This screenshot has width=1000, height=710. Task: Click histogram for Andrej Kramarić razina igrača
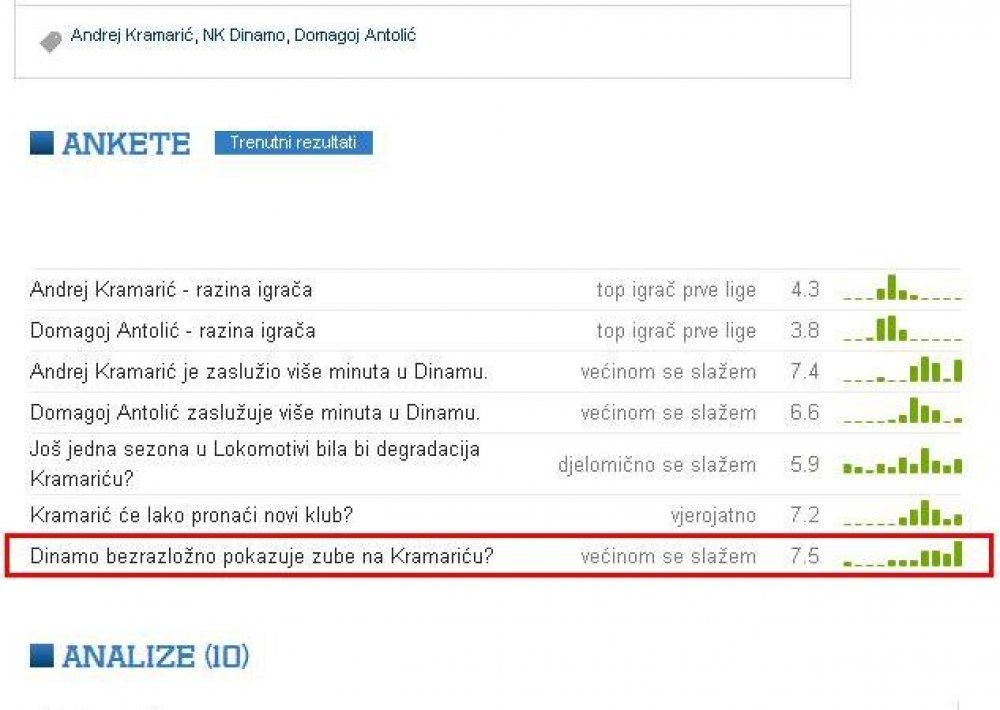[902, 288]
